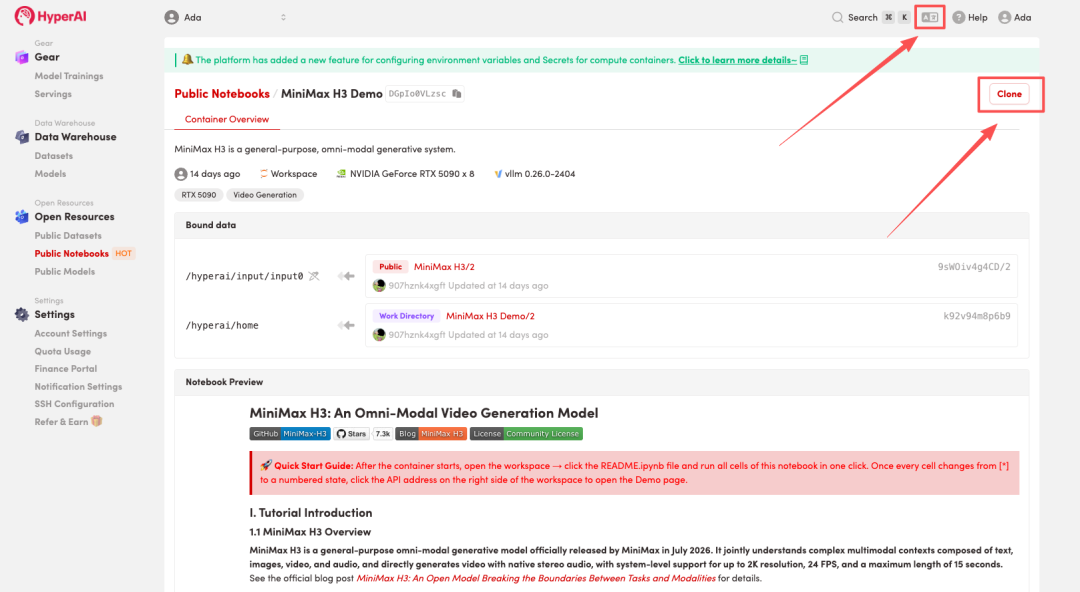Click the Refer & Earn gift icon
Screen dimensions: 1080x592
tap(97, 421)
